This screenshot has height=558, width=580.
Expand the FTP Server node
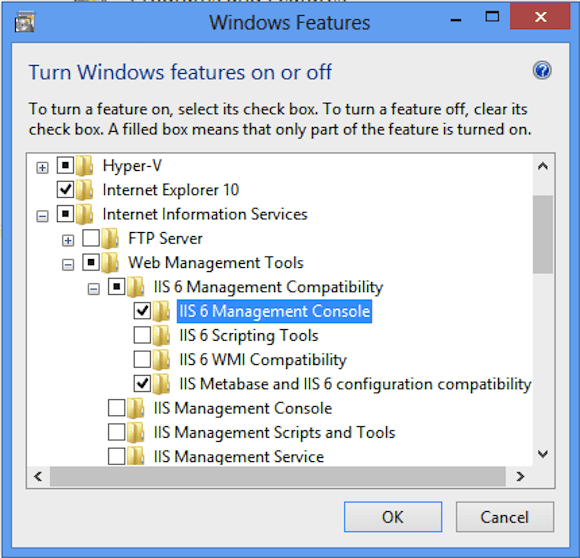coord(68,241)
